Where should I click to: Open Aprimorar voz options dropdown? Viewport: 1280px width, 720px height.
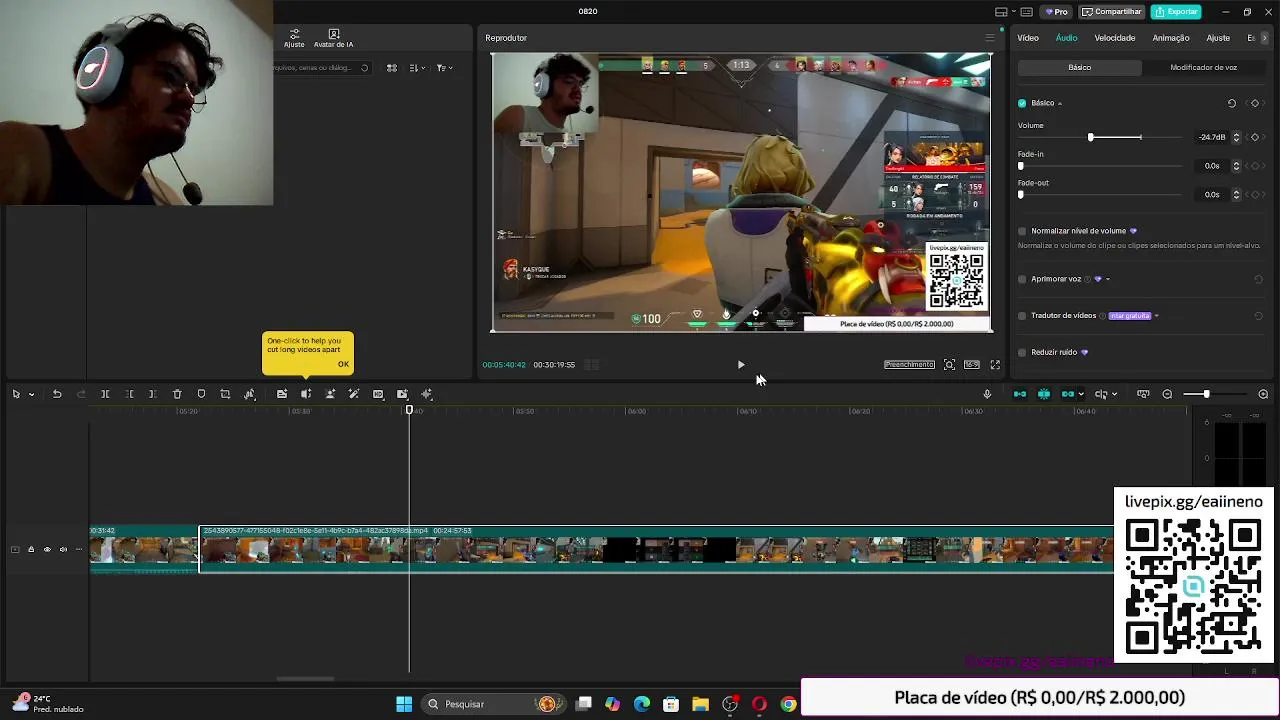pyautogui.click(x=1107, y=279)
